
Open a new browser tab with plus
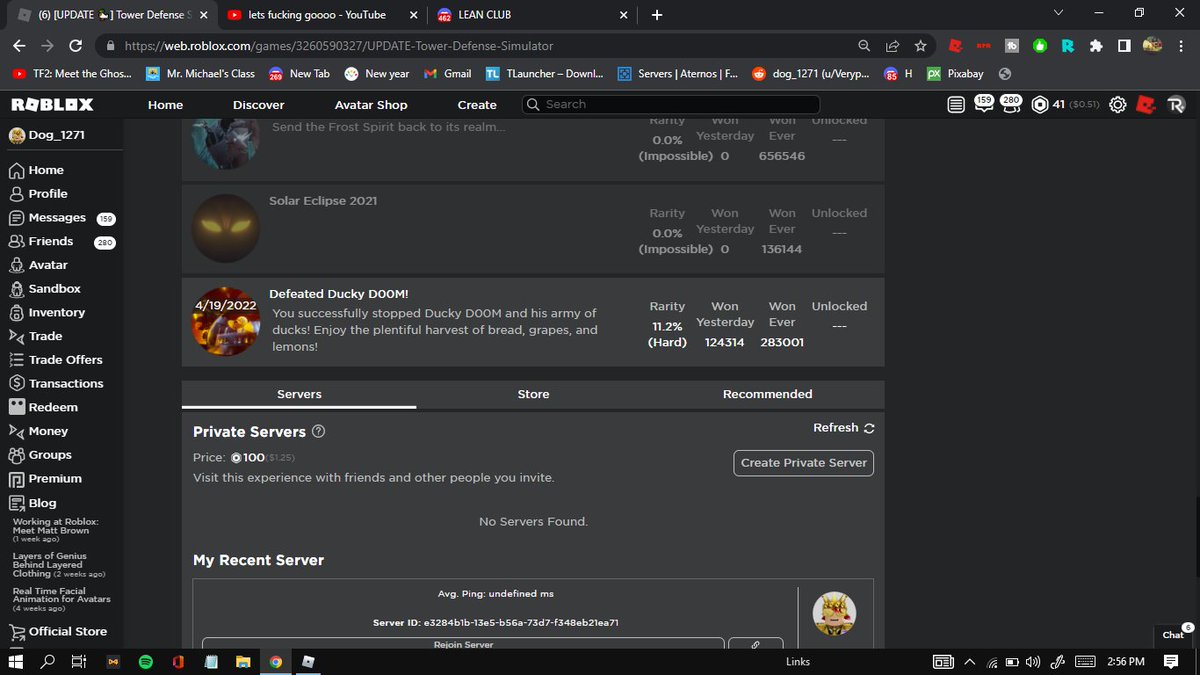pyautogui.click(x=657, y=15)
